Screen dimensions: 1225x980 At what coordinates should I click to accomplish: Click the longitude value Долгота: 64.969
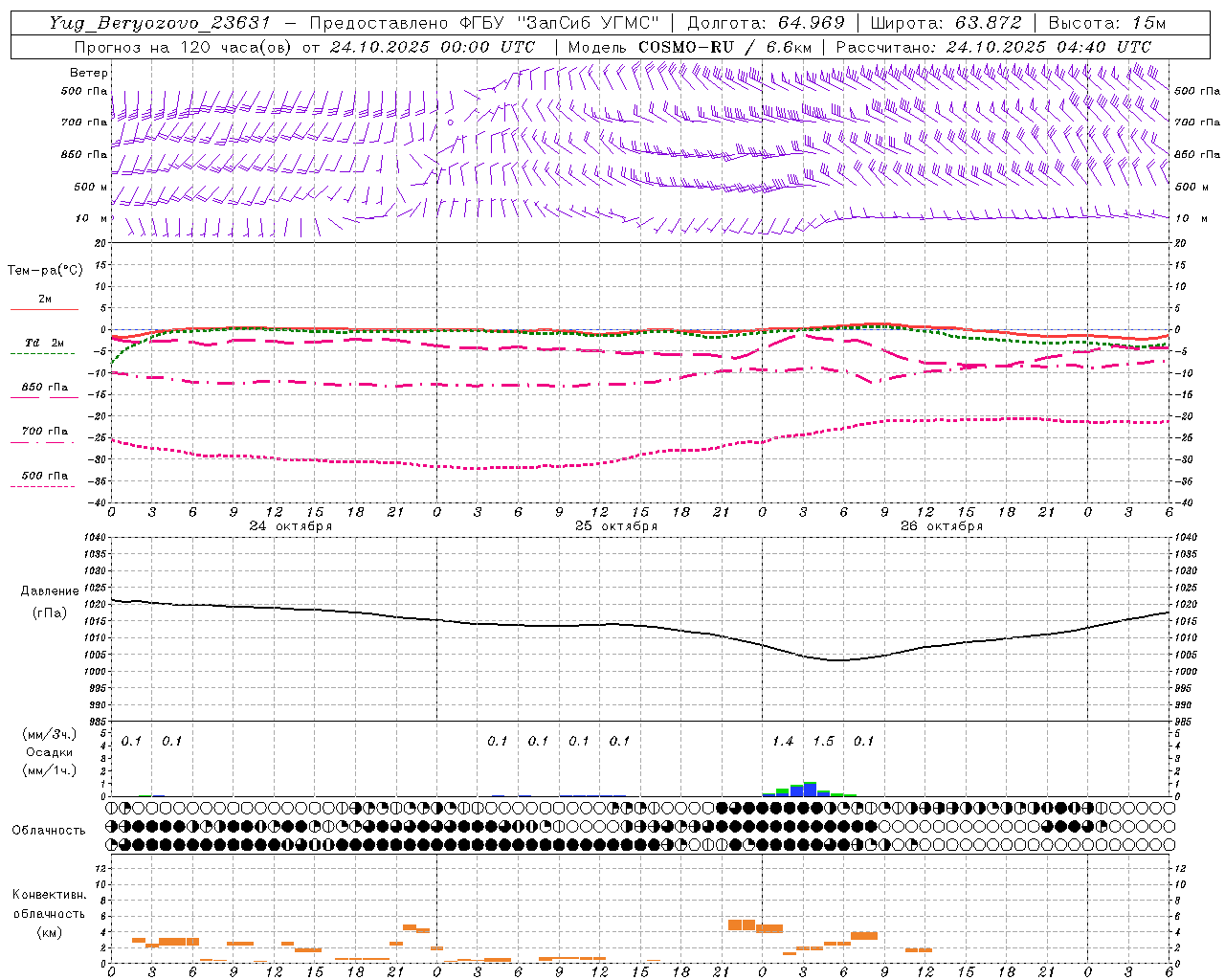click(x=766, y=23)
